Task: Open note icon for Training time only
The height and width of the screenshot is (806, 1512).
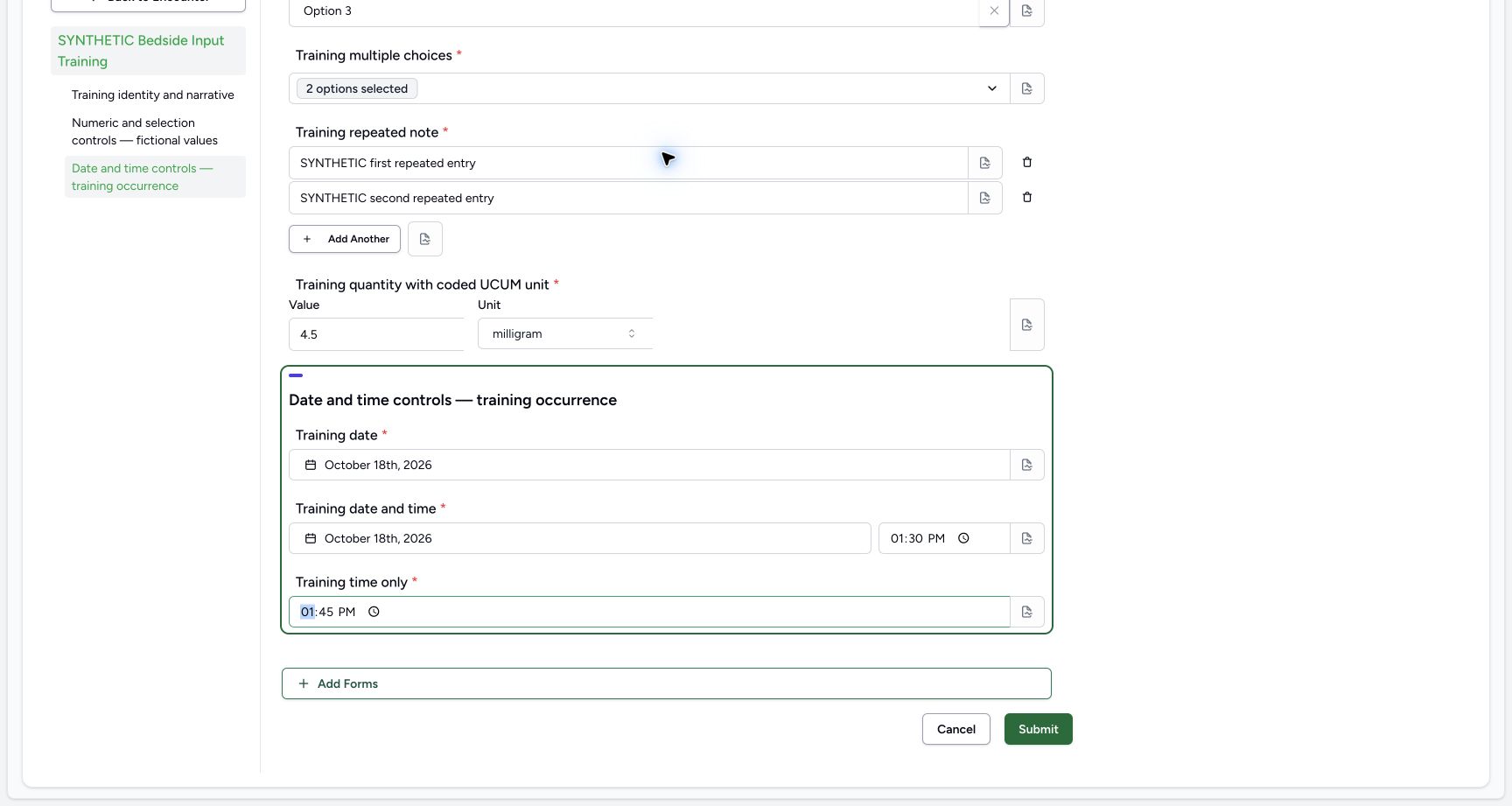Action: click(x=1027, y=612)
